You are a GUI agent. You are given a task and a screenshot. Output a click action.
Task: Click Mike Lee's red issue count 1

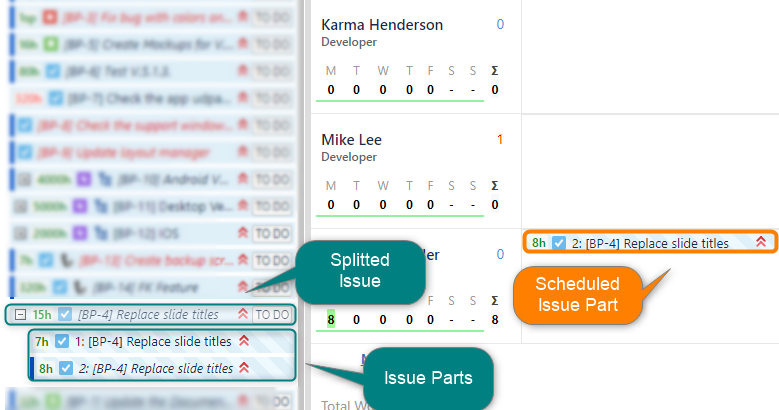pos(500,140)
